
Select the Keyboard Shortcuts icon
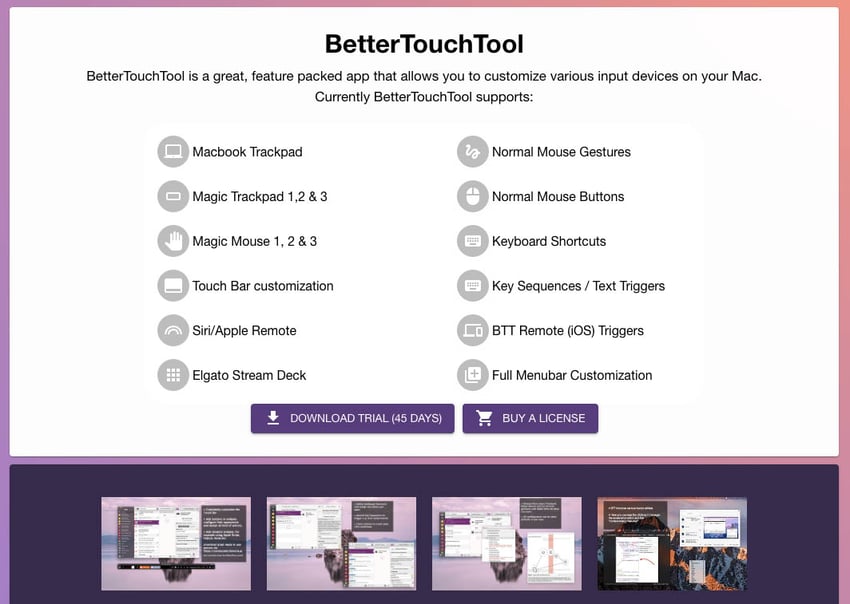[472, 241]
